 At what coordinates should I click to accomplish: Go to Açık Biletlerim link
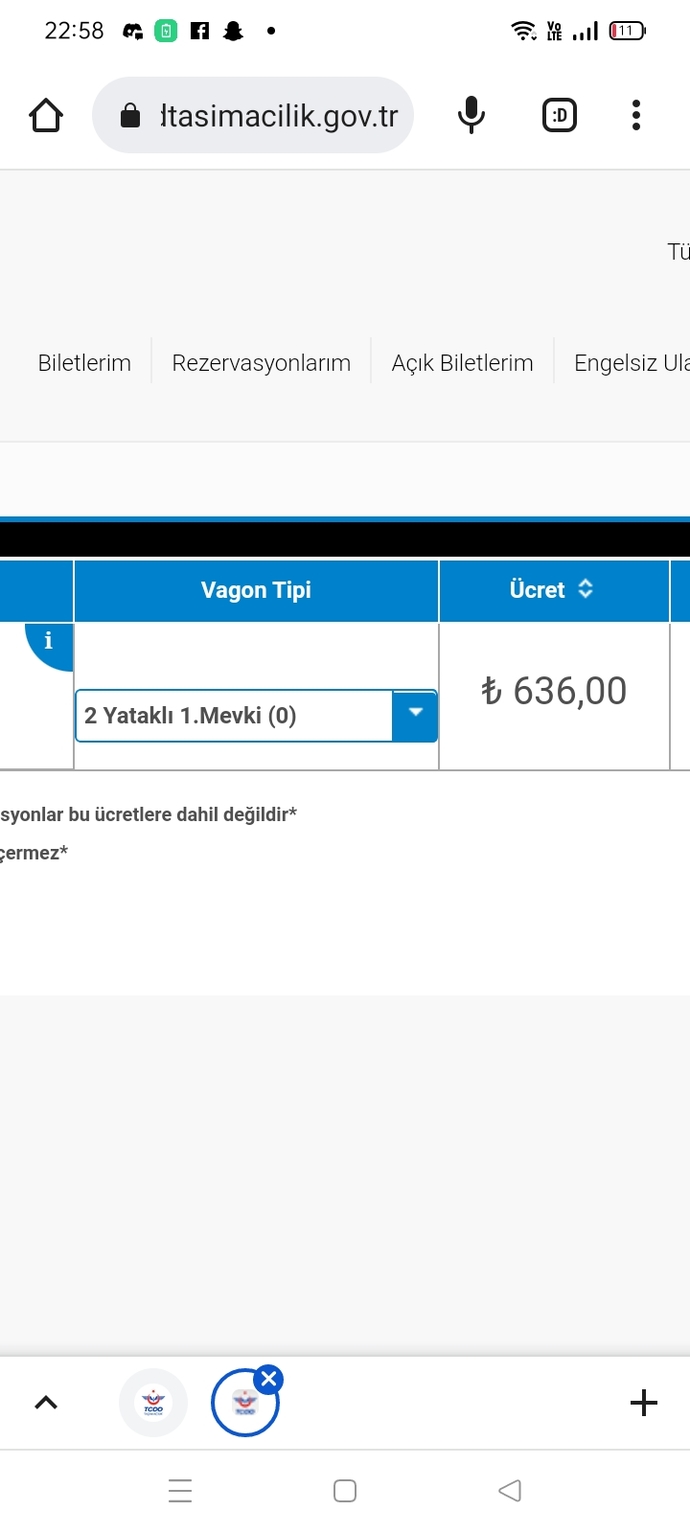[462, 363]
